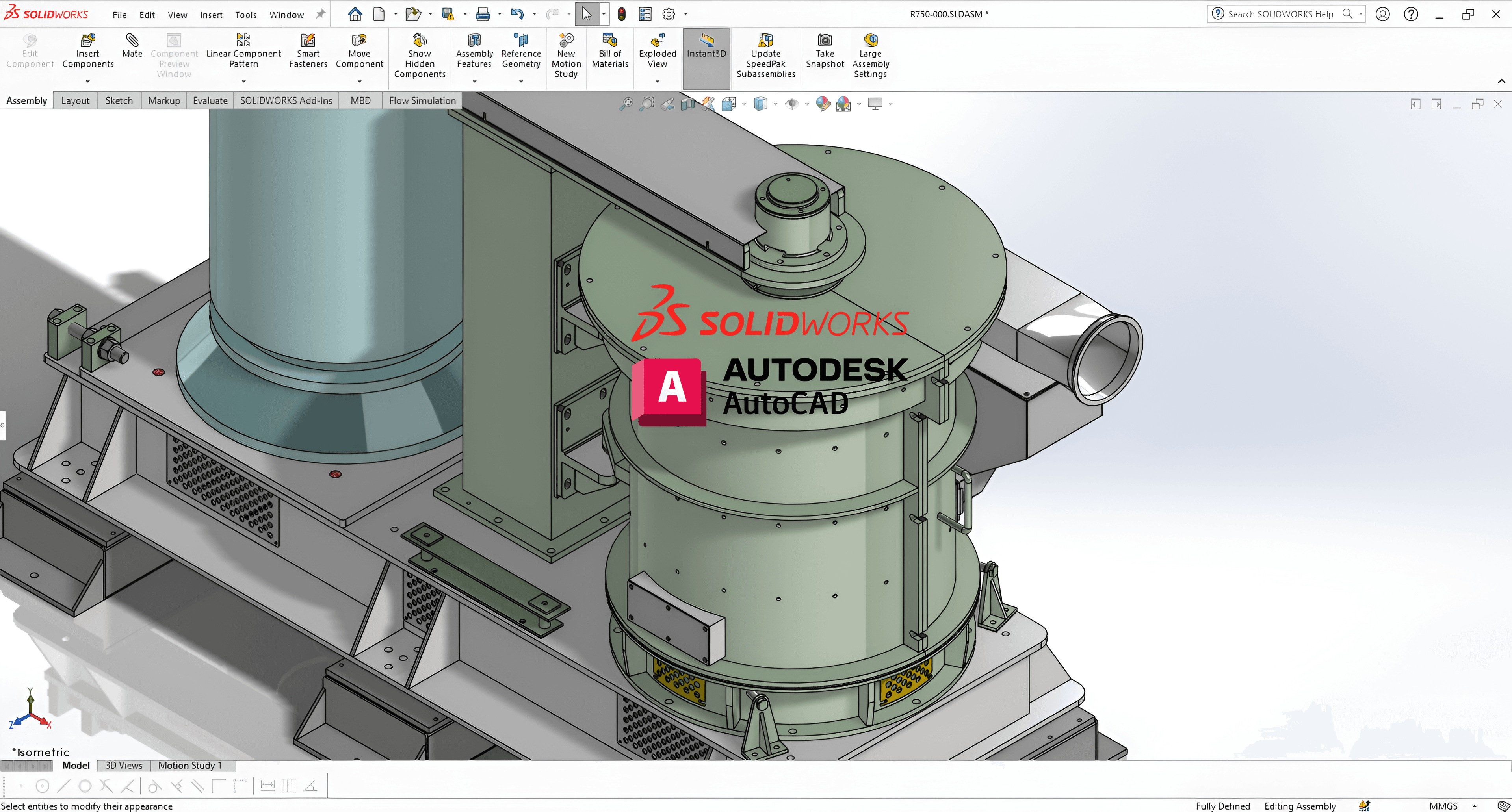1512x812 pixels.
Task: Open the Motion Study 1 tab
Action: point(190,765)
